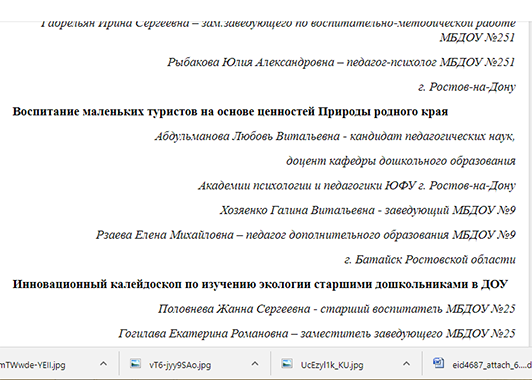This screenshot has width=532, height=380.
Task: Click line 'Гогилава Екатерина Романовна – заместитель заведующего'
Action: pyautogui.click(x=317, y=334)
